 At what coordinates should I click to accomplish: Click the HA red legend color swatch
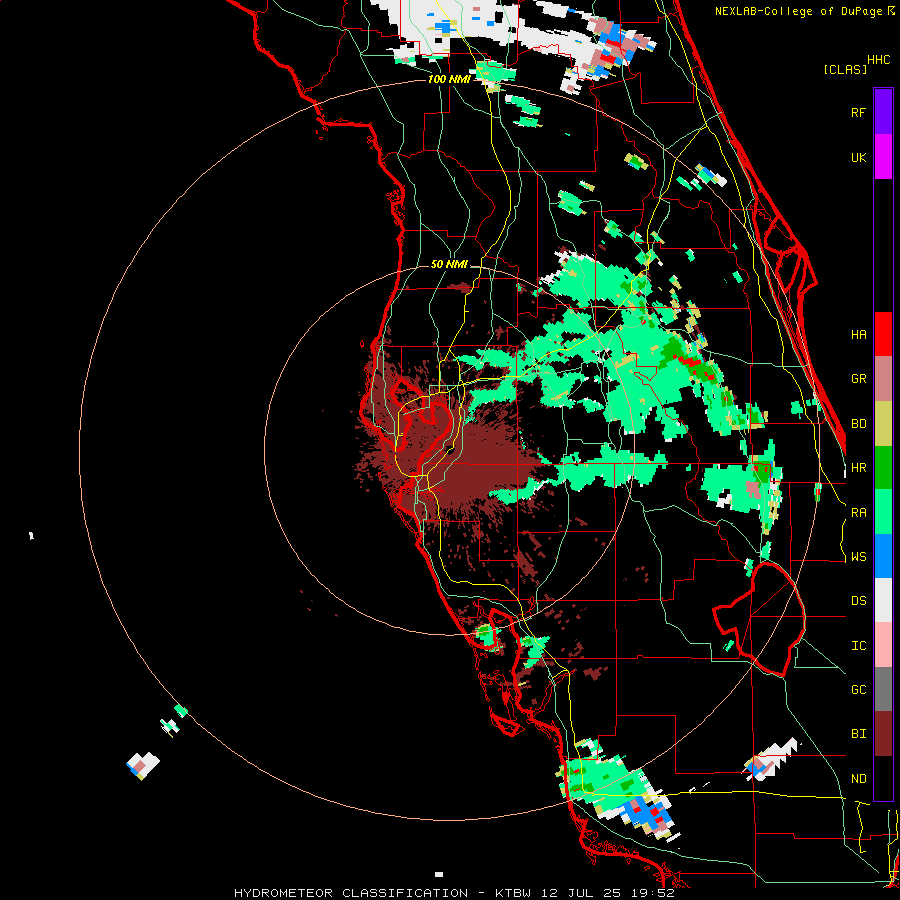(x=883, y=334)
